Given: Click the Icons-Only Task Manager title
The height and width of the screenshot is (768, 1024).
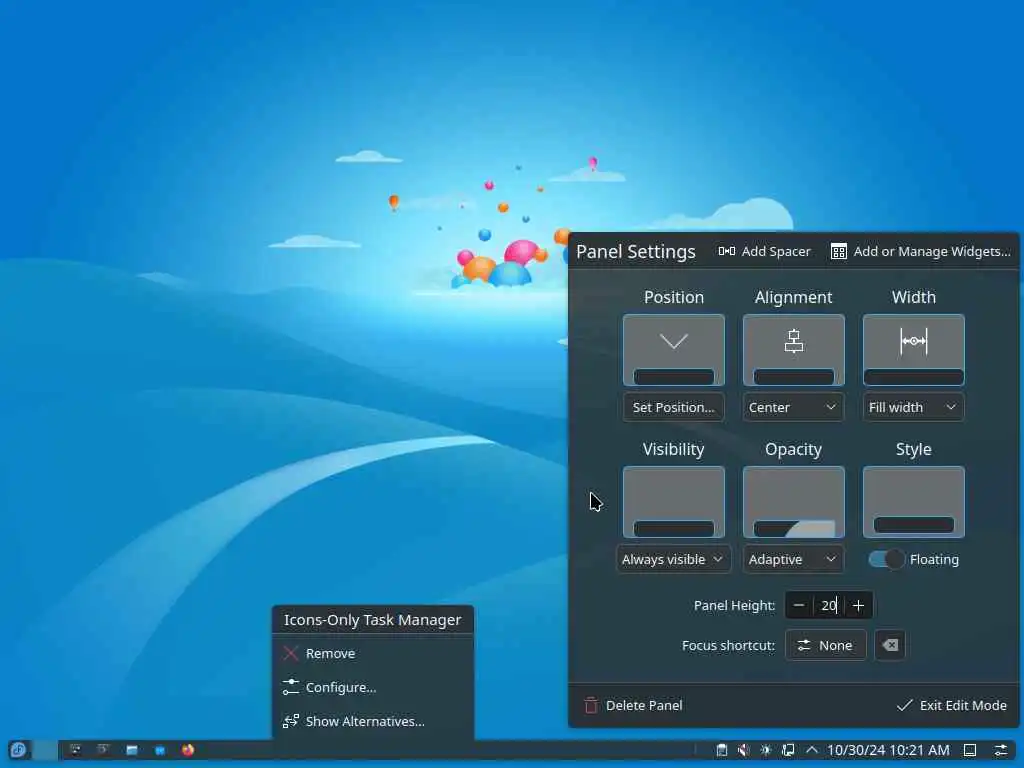Looking at the screenshot, I should pyautogui.click(x=372, y=620).
